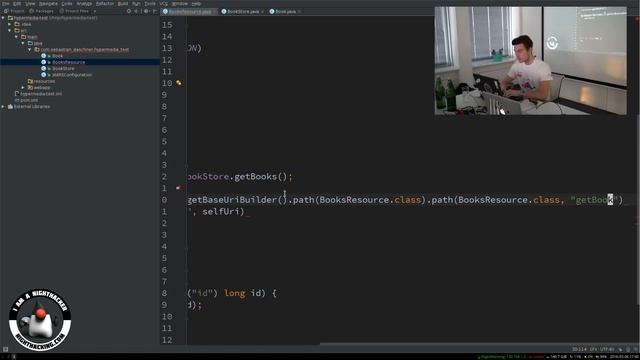Place cursor on selfUri in code
This screenshot has width=640, height=360.
point(221,211)
